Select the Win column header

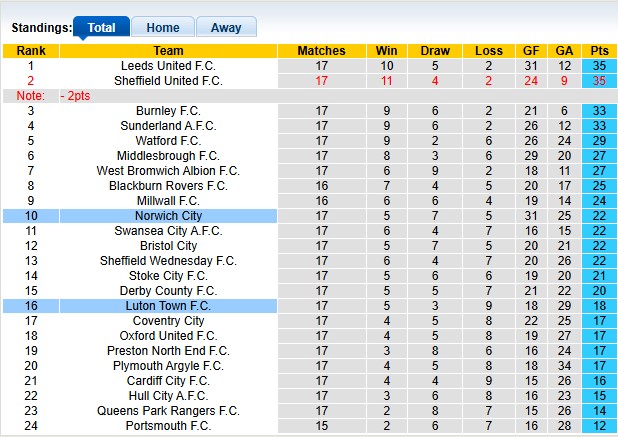[386, 51]
